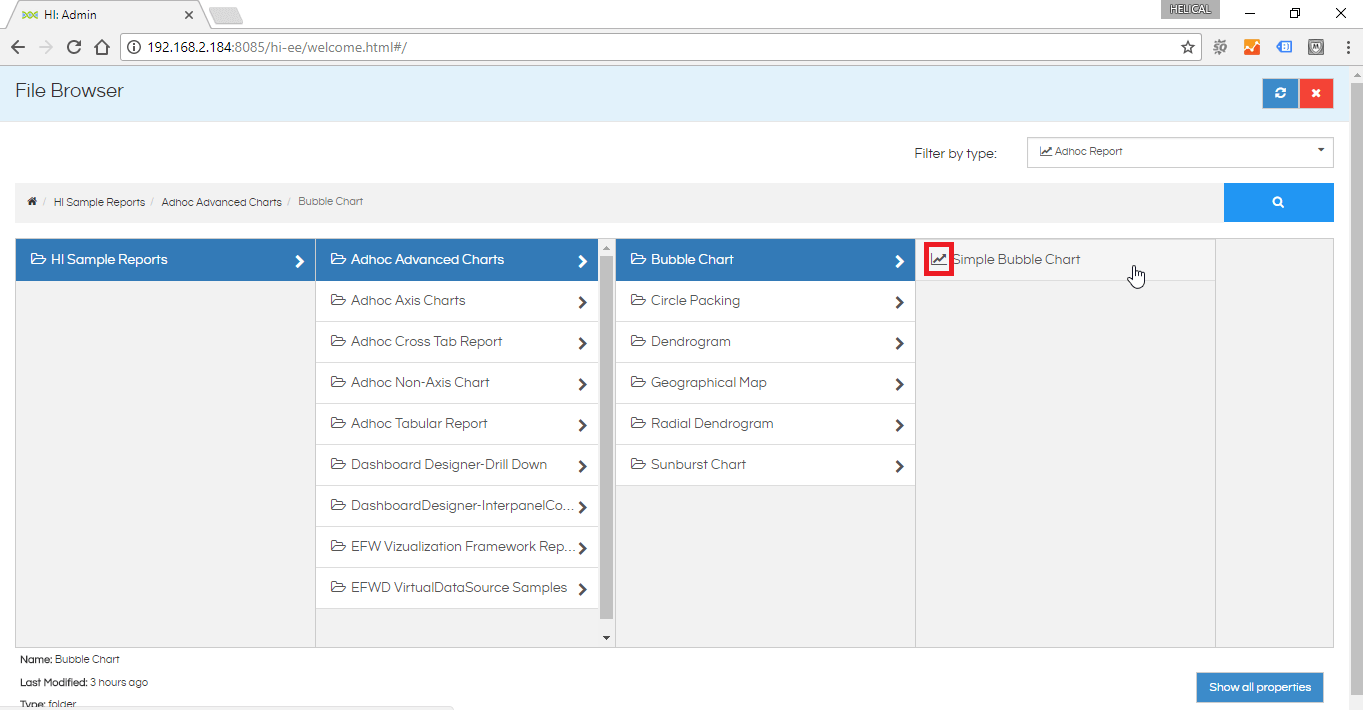Open Simple Bubble Chart report icon
The image size is (1363, 710).
pos(939,259)
